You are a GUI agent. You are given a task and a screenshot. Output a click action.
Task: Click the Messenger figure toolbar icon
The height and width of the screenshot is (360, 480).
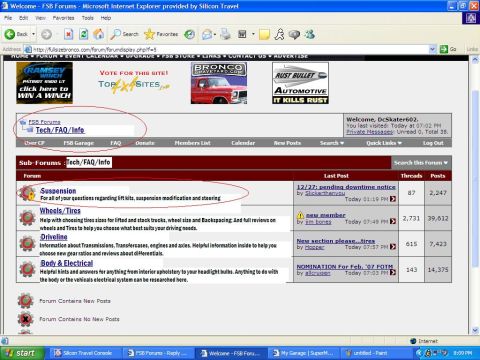point(279,34)
